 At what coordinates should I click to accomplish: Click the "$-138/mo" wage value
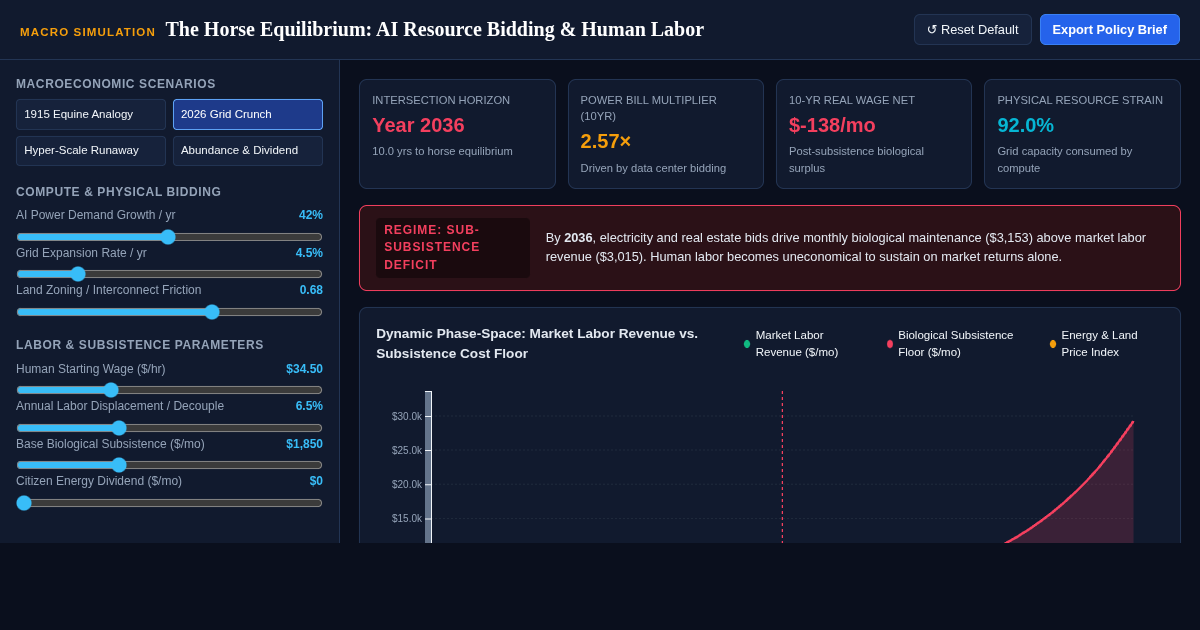832,125
